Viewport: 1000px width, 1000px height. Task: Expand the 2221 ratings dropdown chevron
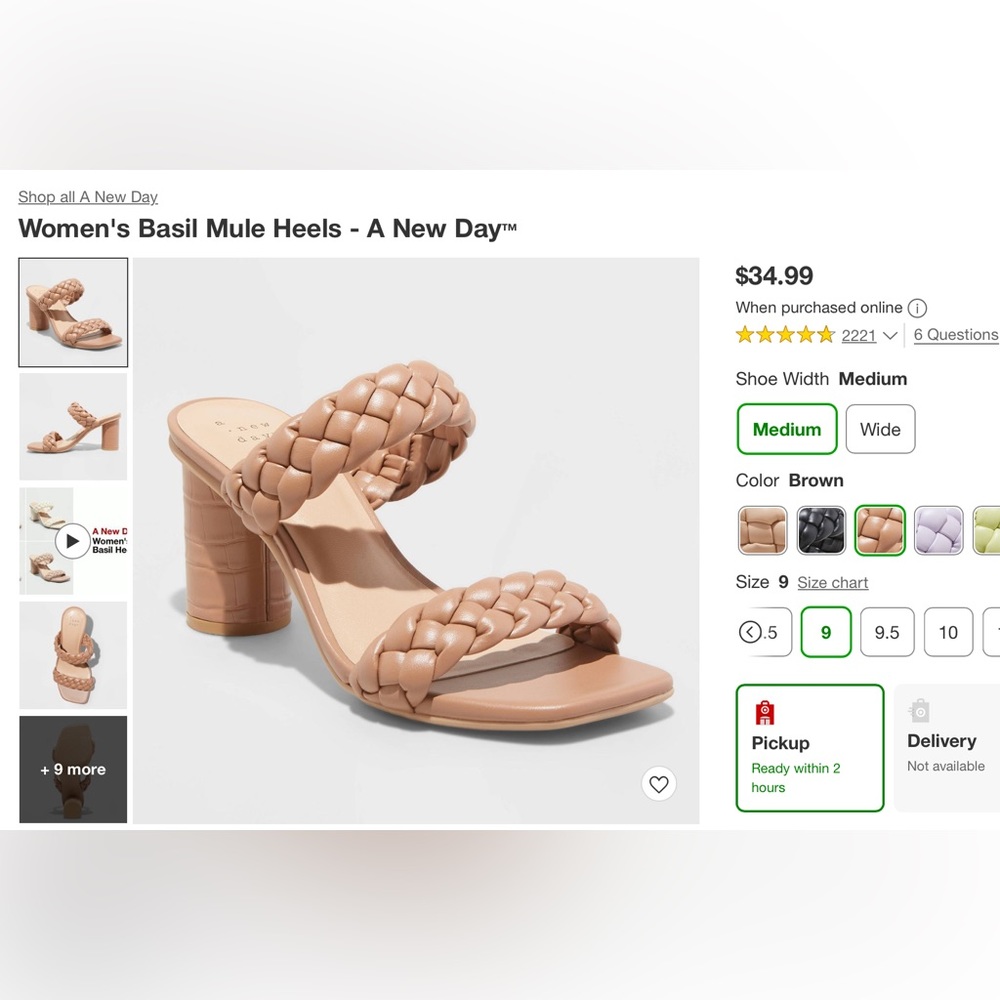pyautogui.click(x=890, y=336)
